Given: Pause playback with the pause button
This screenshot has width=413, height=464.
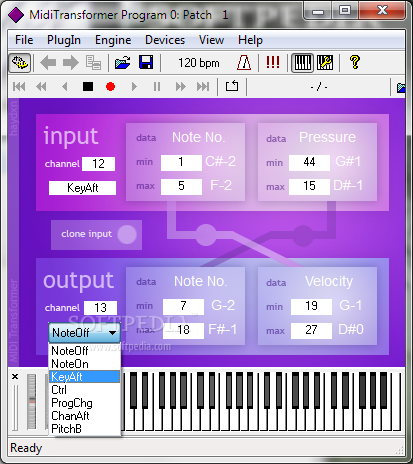Looking at the screenshot, I should tap(157, 87).
